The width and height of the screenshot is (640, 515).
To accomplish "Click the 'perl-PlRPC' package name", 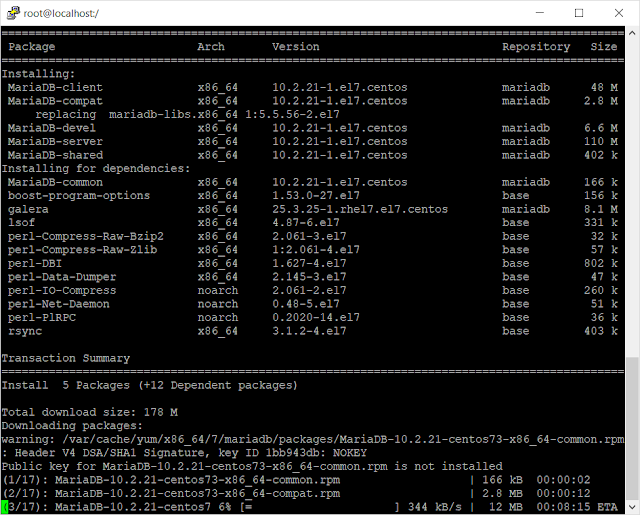I will 42,317.
